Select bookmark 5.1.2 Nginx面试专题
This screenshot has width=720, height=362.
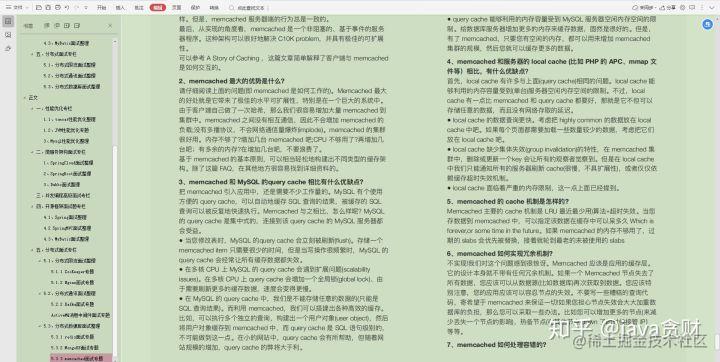tap(73, 282)
